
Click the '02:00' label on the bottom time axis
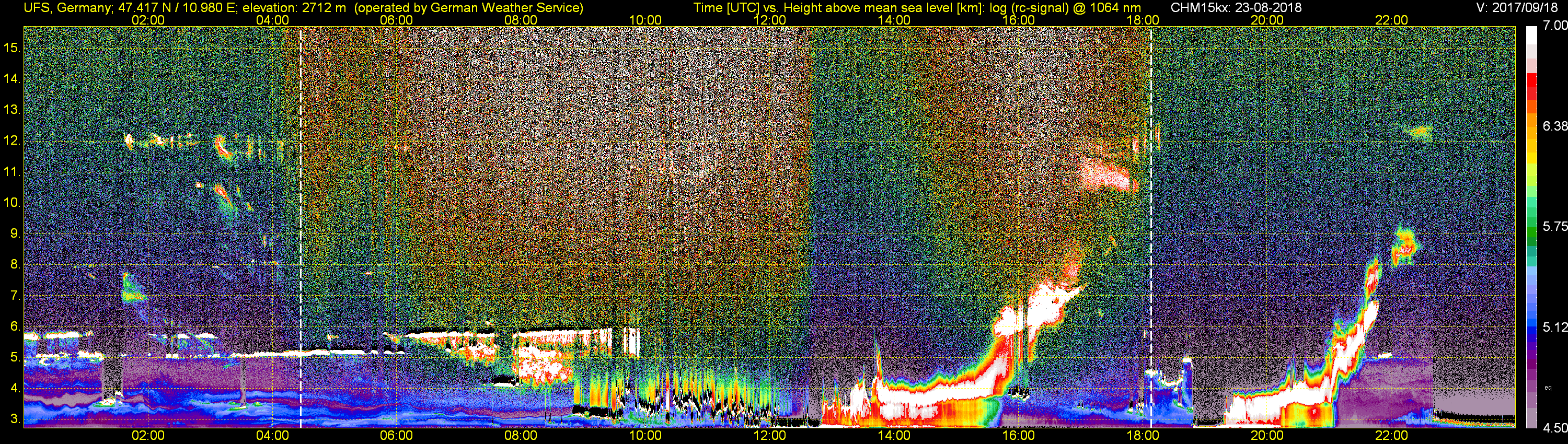pos(148,436)
